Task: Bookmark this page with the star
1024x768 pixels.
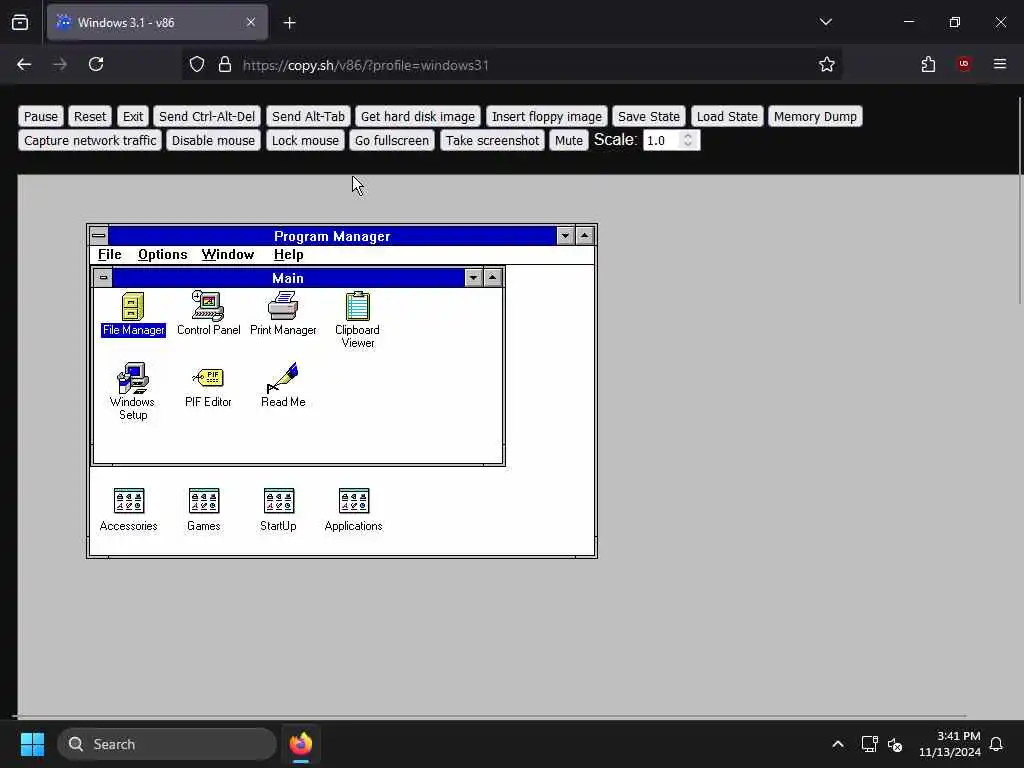Action: pos(827,64)
